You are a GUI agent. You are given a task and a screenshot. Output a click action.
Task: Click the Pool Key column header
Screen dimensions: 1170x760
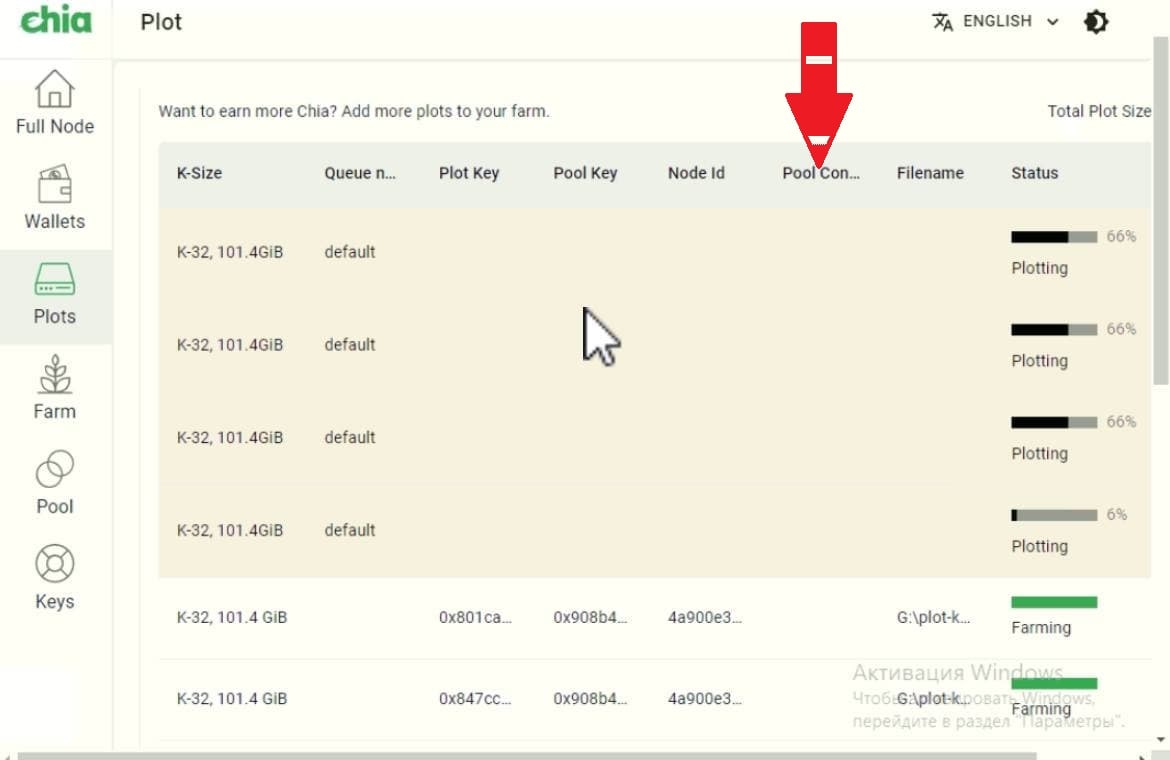click(585, 173)
